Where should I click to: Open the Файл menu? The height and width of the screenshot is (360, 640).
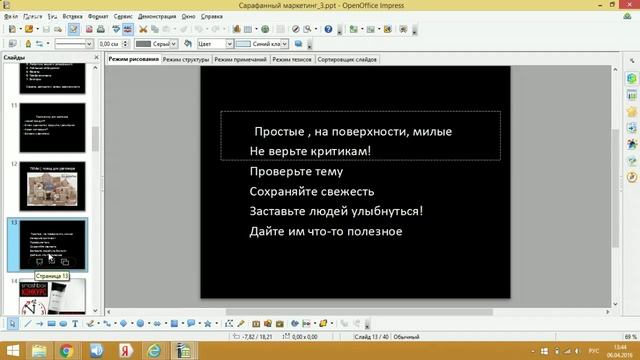pyautogui.click(x=11, y=16)
